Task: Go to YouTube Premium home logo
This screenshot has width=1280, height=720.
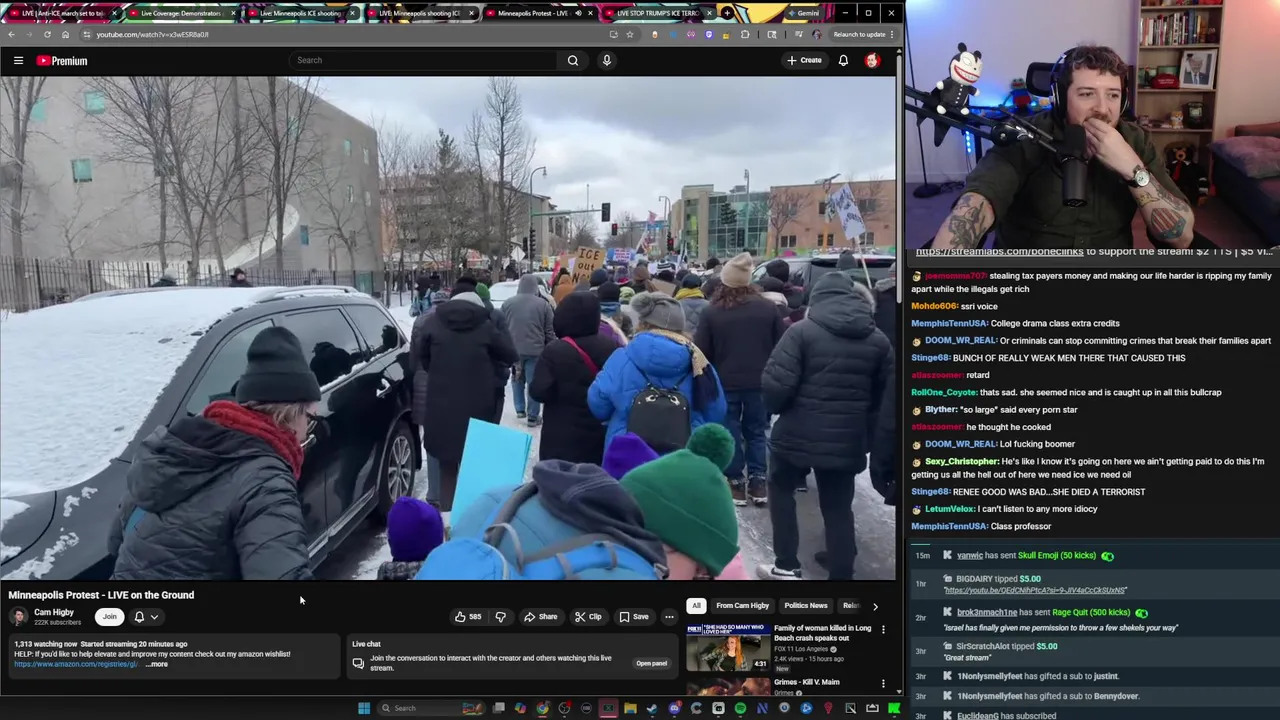Action: click(62, 61)
